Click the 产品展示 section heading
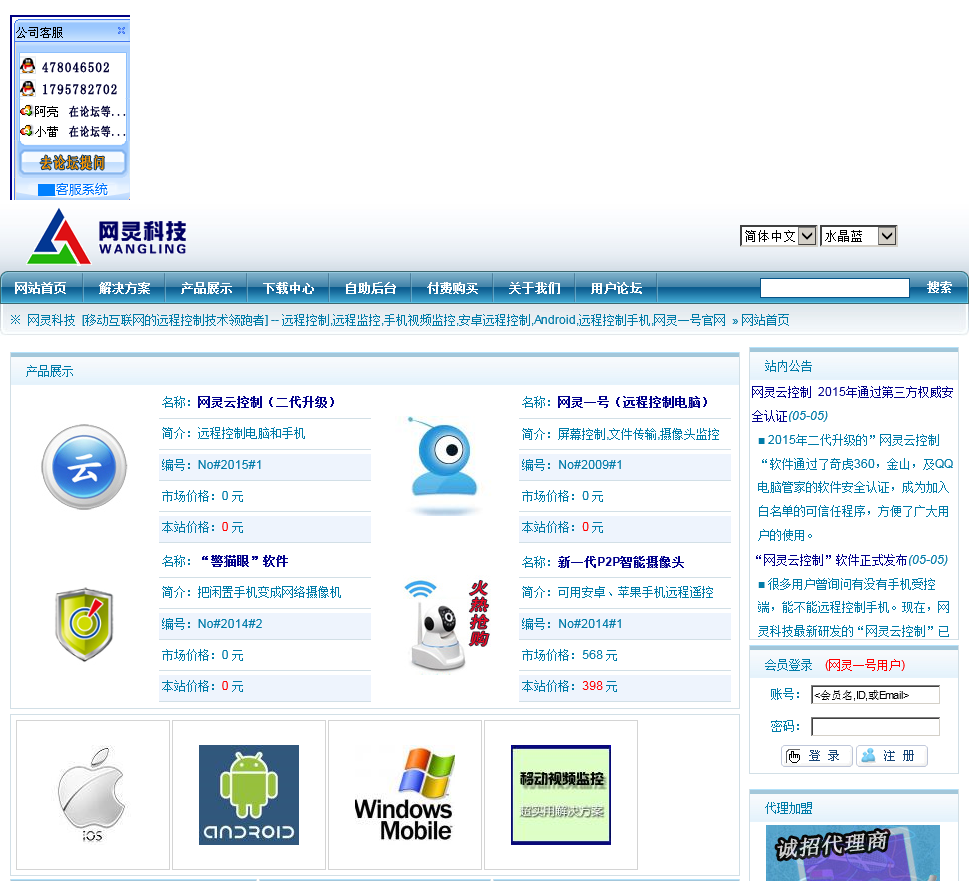The height and width of the screenshot is (881, 969). click(49, 371)
